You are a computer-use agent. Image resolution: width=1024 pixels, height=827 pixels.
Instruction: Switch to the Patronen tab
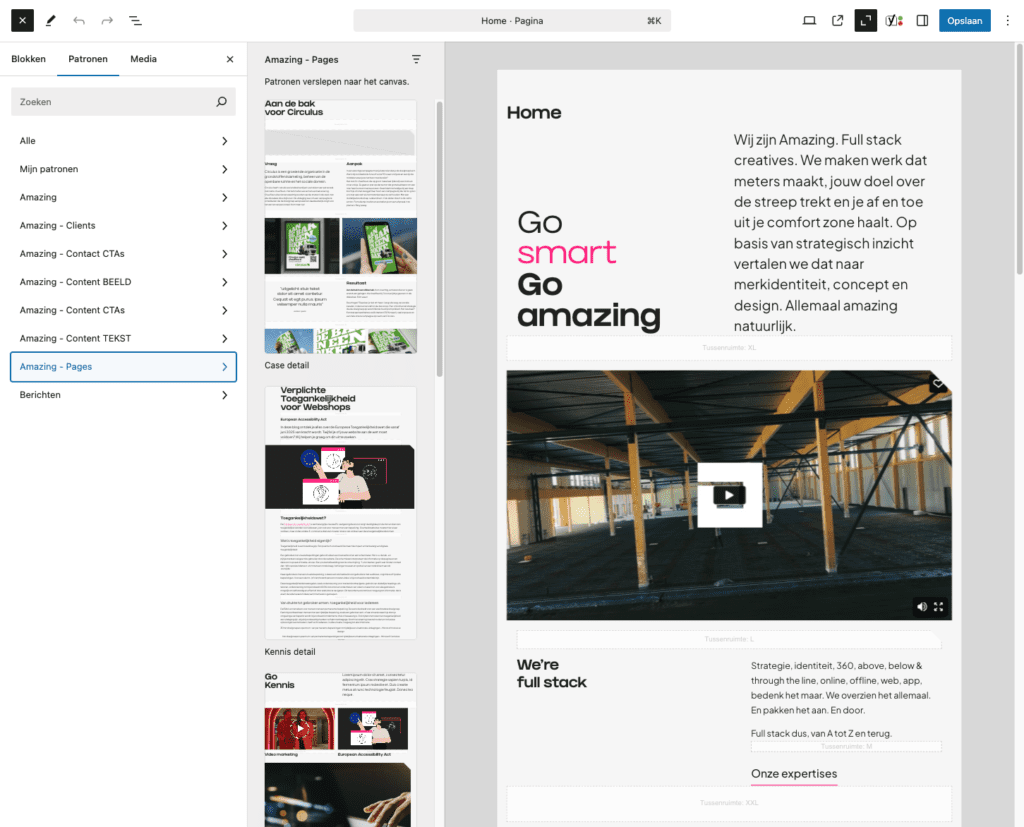click(x=88, y=59)
